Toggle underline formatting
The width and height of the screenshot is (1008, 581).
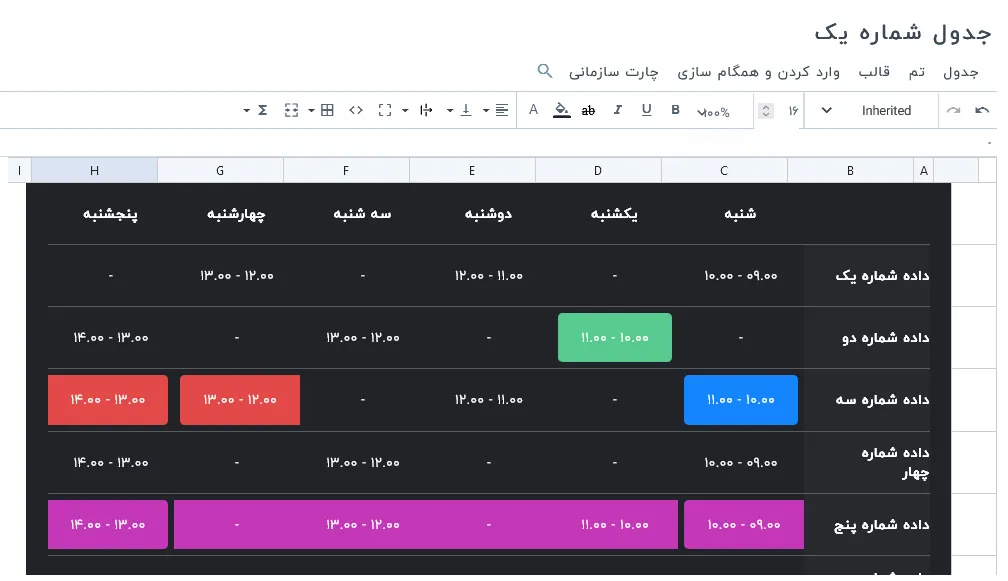(x=646, y=110)
